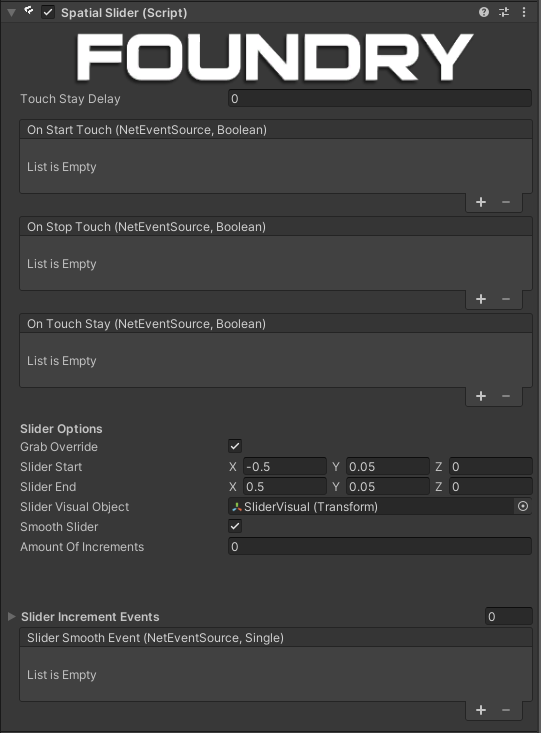
Task: Add listener to On Touch Stay event
Action: [x=481, y=396]
